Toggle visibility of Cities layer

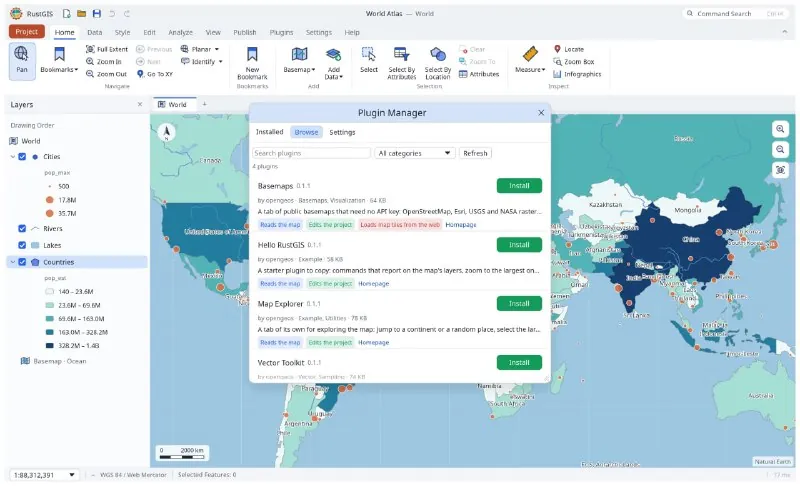[x=22, y=157]
